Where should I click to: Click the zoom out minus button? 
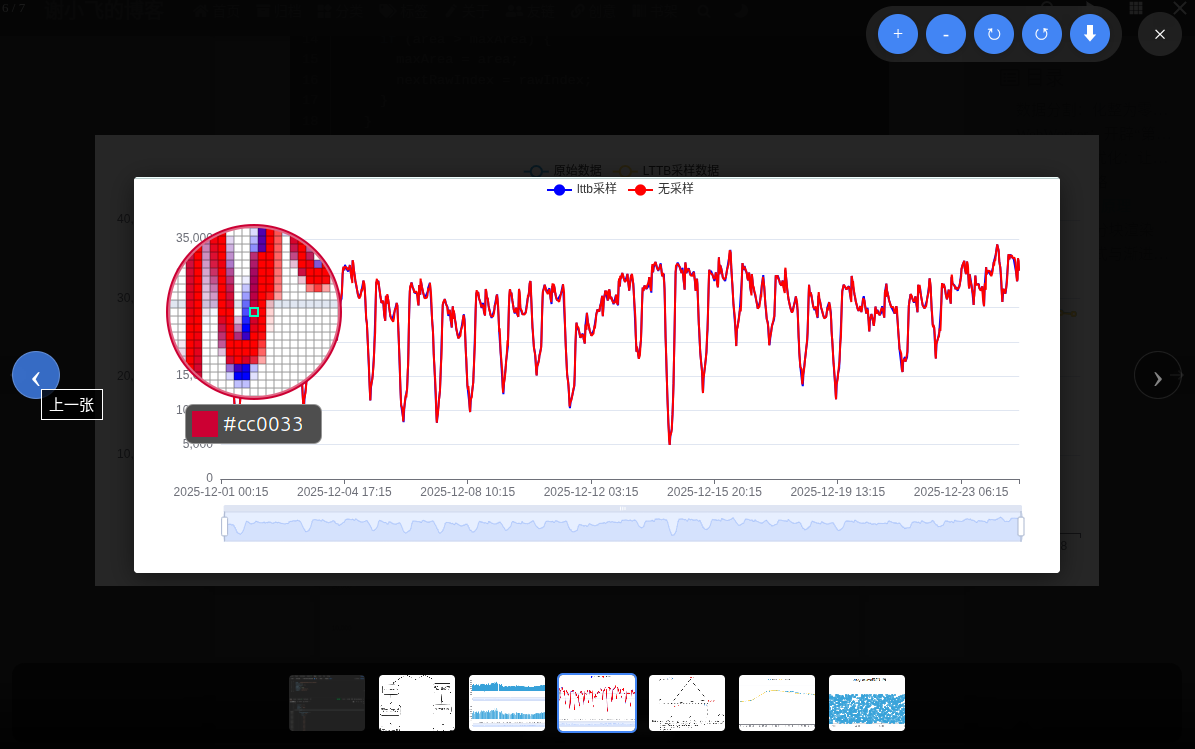(945, 34)
